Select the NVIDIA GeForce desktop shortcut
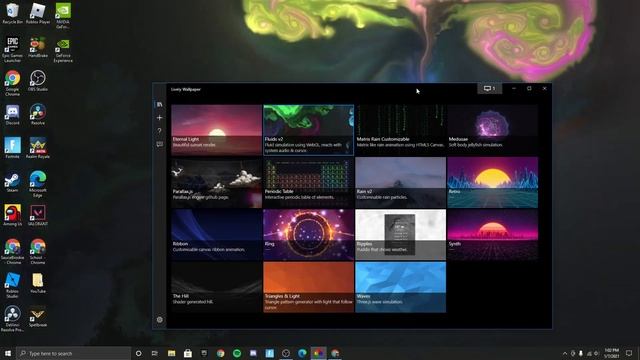 click(63, 16)
